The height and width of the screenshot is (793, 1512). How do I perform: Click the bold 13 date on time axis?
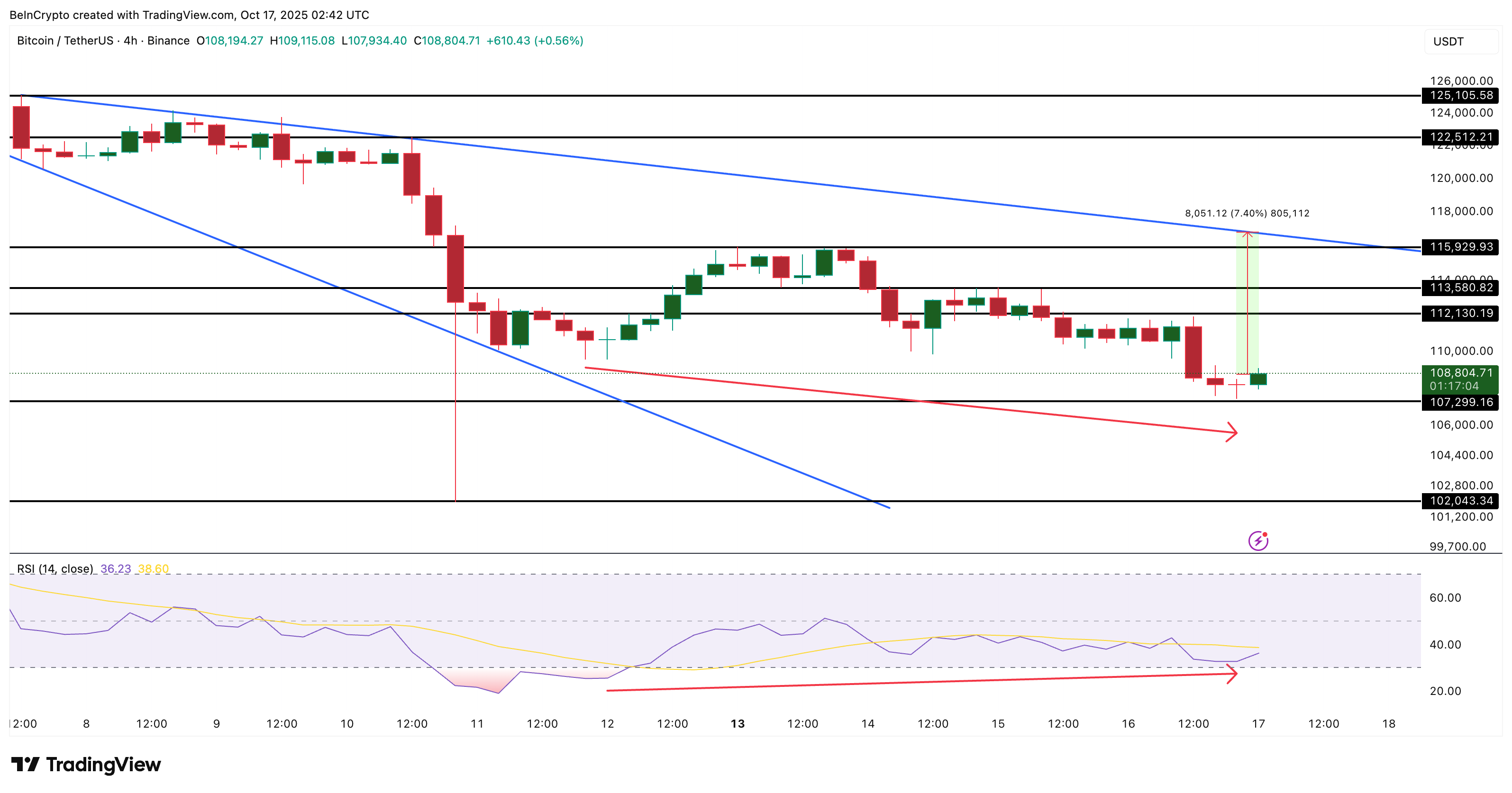point(737,724)
